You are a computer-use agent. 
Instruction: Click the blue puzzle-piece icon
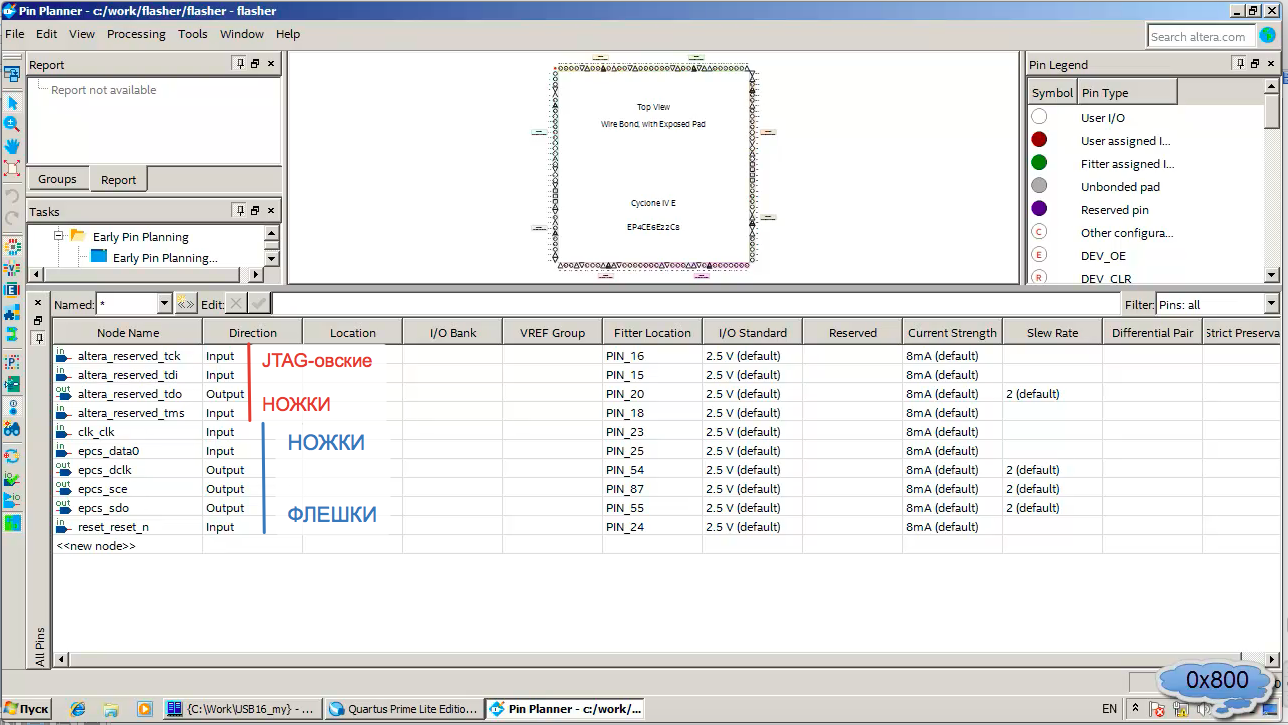(12, 312)
